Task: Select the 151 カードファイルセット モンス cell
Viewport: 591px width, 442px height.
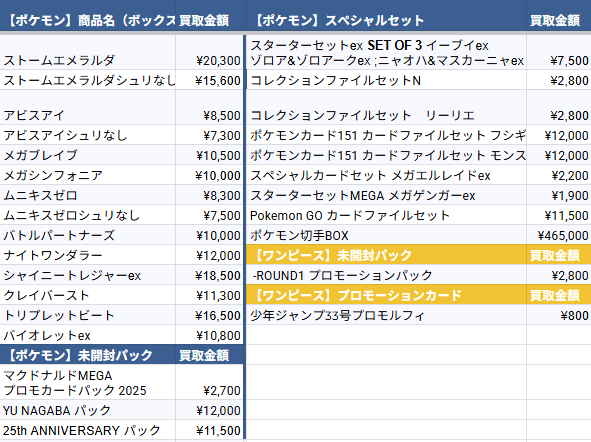Action: 386,155
